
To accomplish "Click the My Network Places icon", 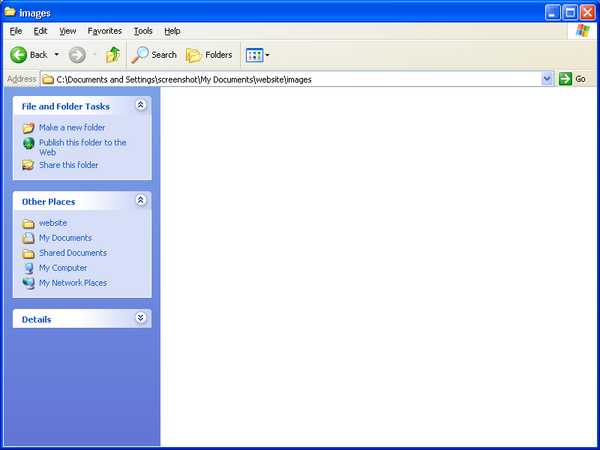I will pos(28,283).
